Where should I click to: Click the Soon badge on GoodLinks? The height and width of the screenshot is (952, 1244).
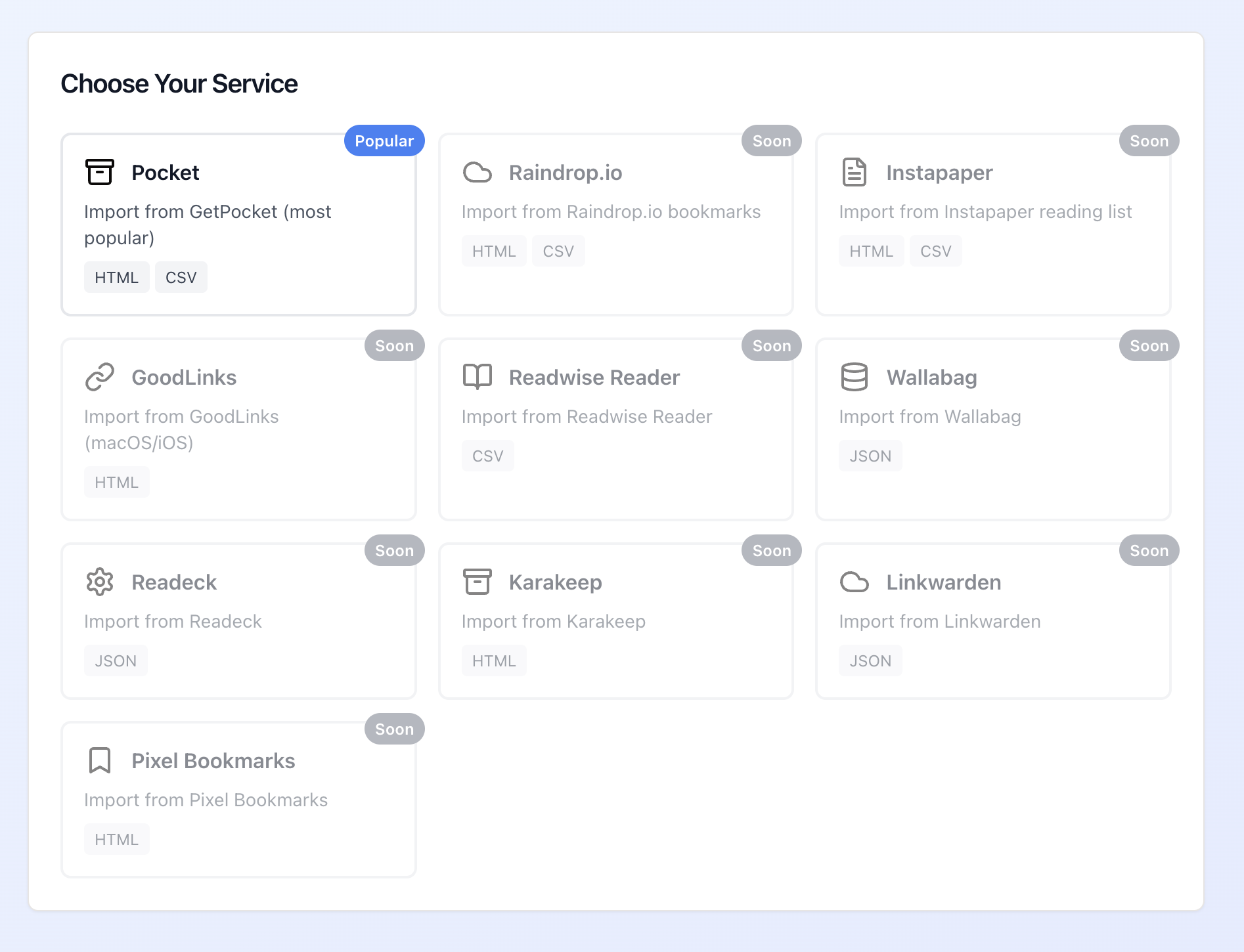click(x=394, y=345)
